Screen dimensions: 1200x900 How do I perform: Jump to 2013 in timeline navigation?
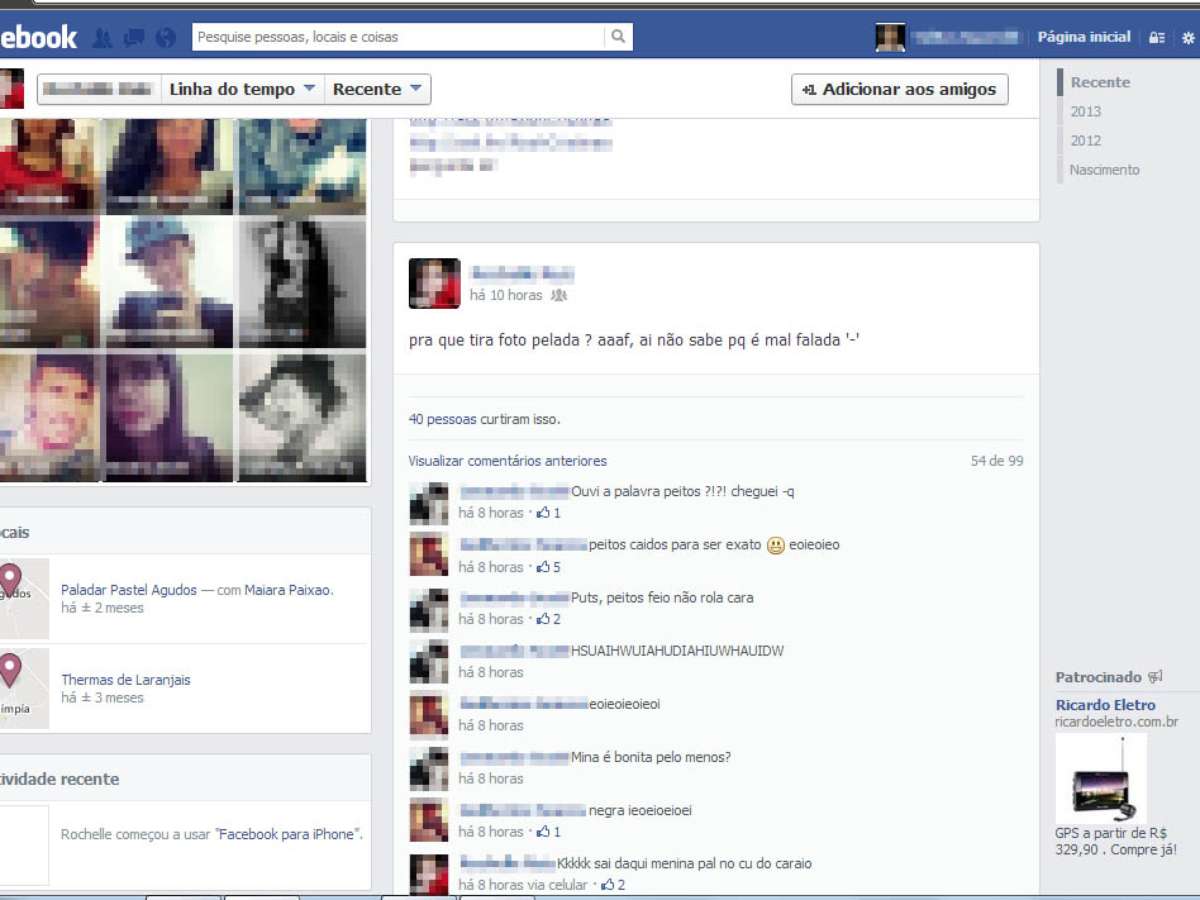1085,111
